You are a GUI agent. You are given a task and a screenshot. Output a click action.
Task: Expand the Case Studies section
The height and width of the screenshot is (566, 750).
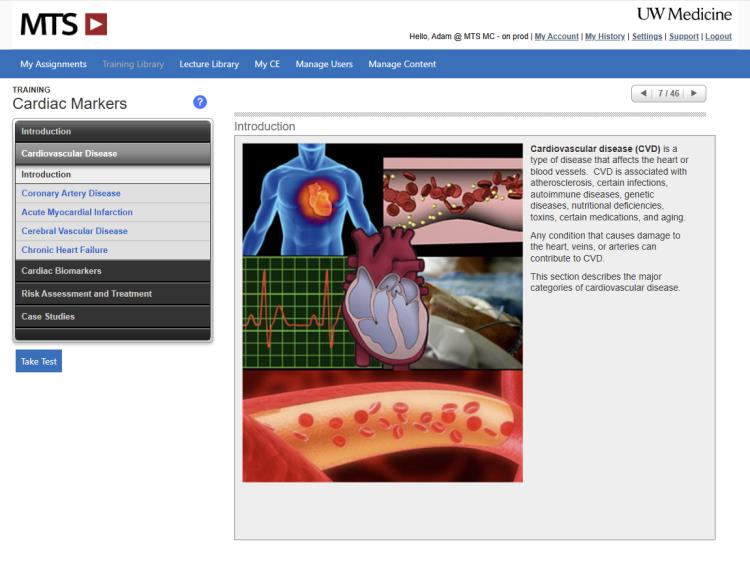pos(112,317)
